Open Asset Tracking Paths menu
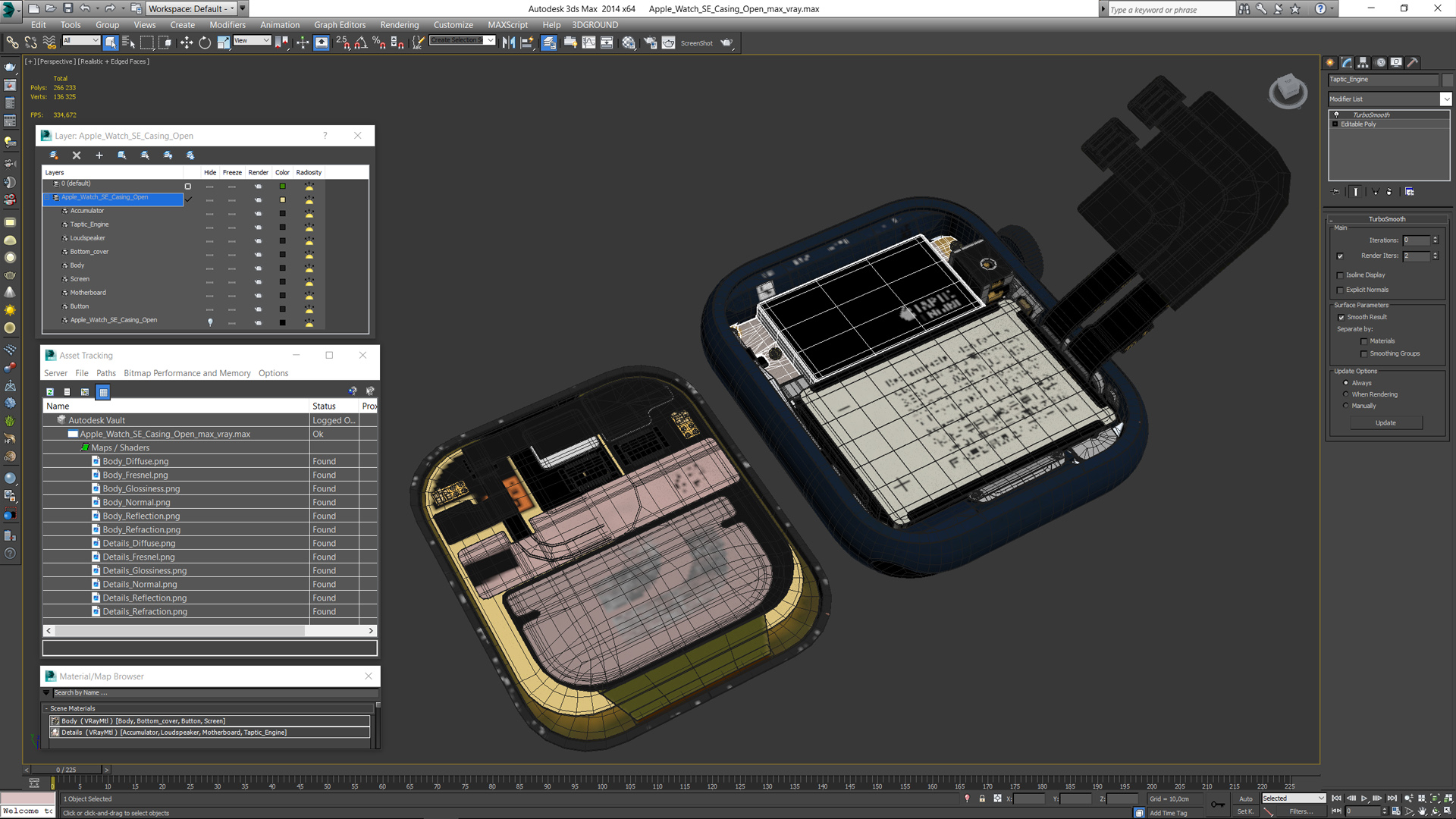Viewport: 1456px width, 819px height. tap(106, 373)
